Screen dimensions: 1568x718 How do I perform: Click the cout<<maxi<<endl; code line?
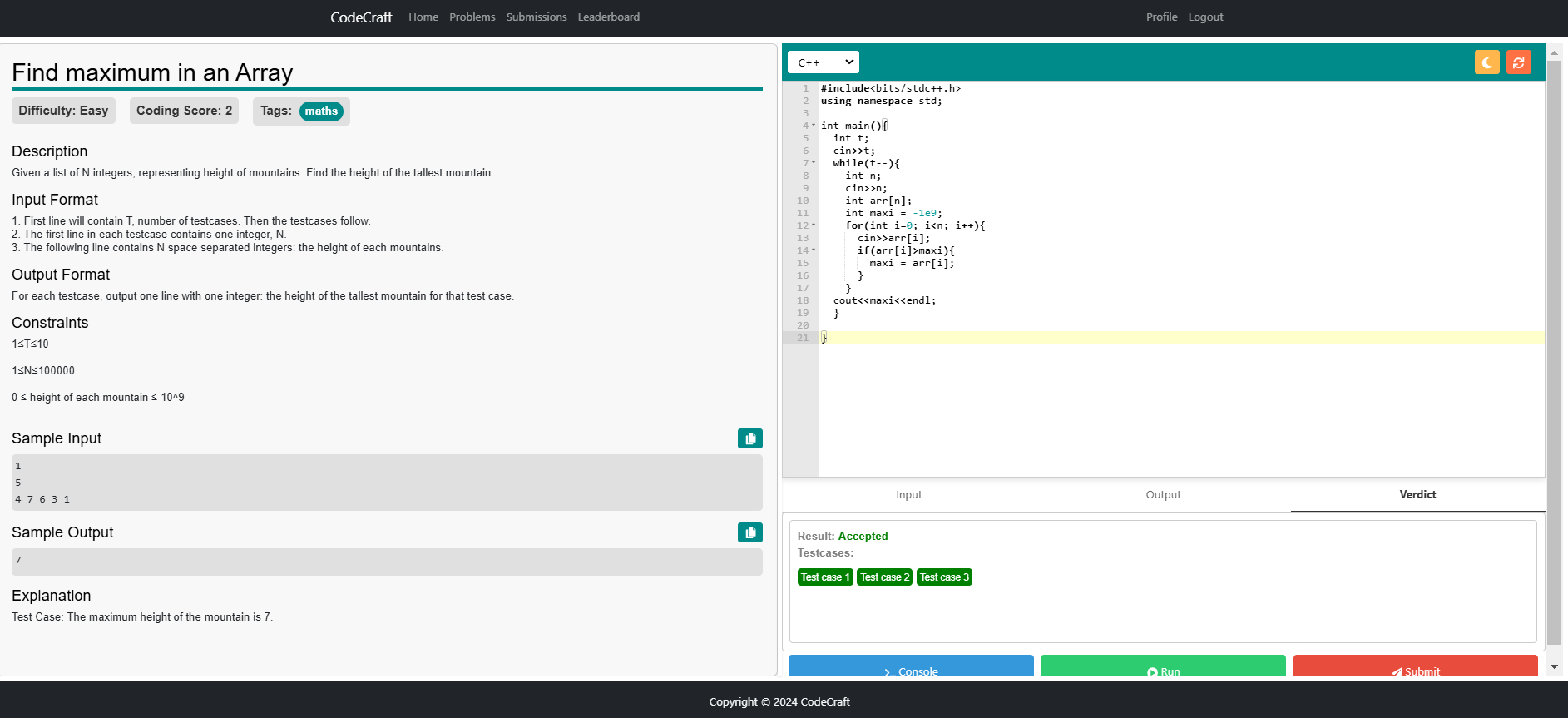[884, 300]
